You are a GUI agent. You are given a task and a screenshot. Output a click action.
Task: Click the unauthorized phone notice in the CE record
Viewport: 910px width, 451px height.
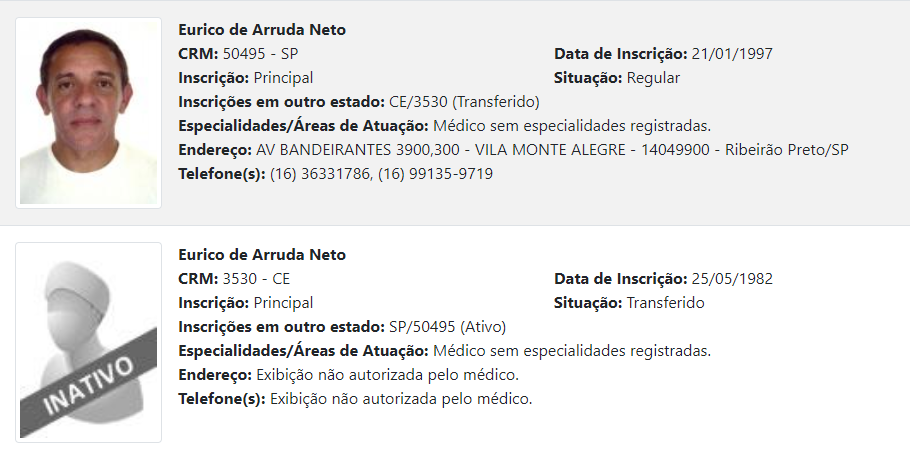tap(401, 399)
